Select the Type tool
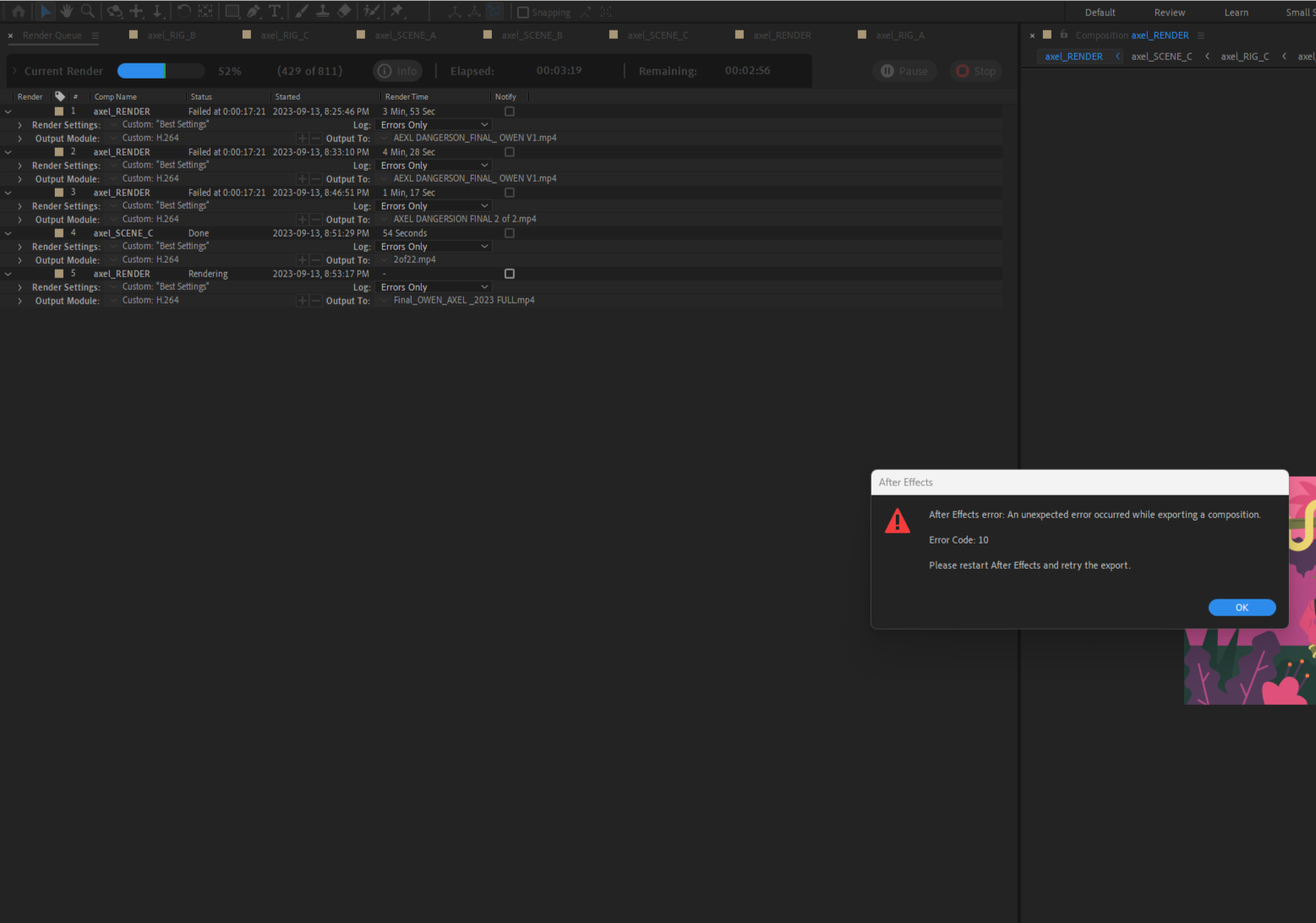The height and width of the screenshot is (923, 1316). [275, 11]
